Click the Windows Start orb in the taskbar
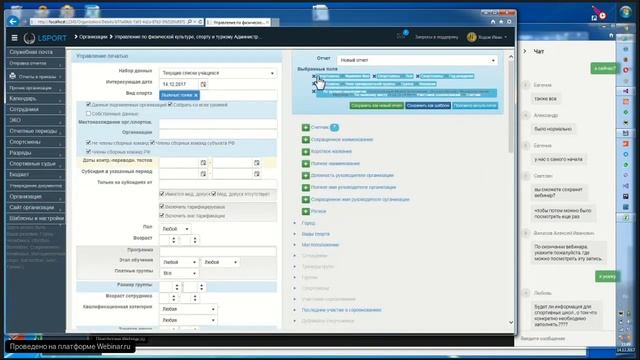 (625, 12)
